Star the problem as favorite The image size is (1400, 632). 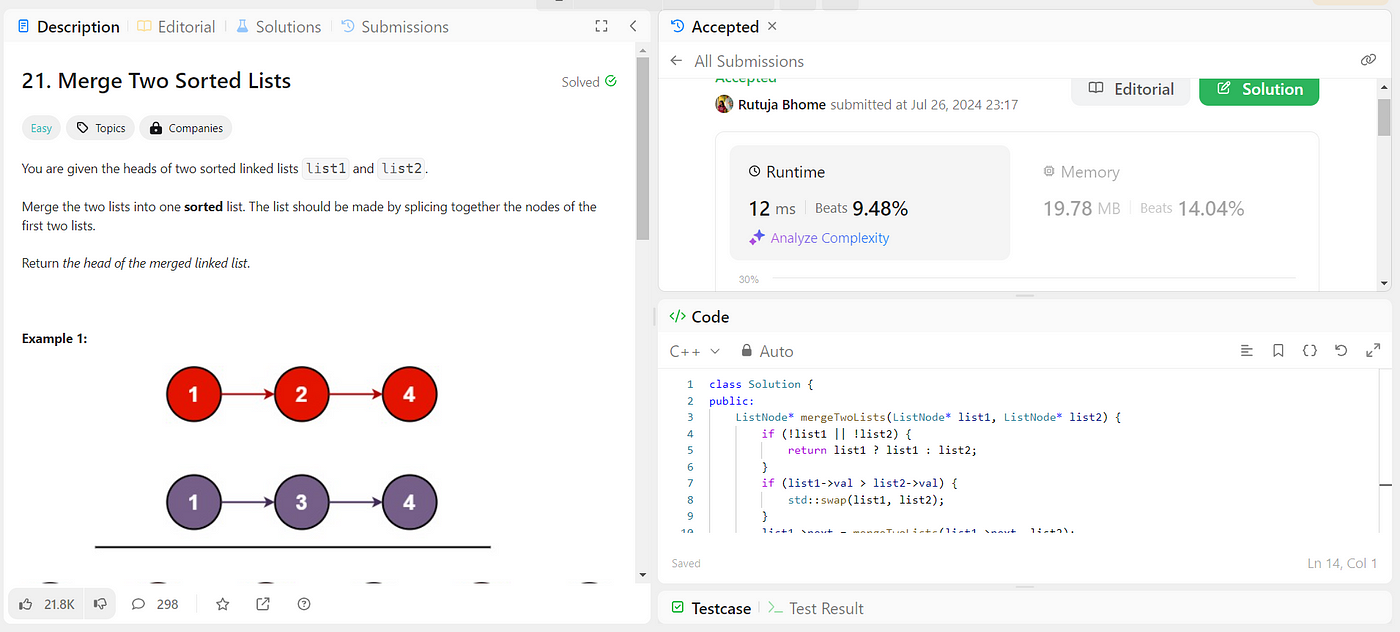pos(223,604)
